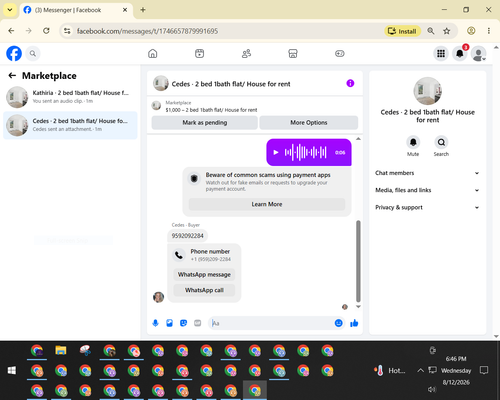Mute the conversation with the bell icon
This screenshot has width=500, height=400.
(413, 142)
